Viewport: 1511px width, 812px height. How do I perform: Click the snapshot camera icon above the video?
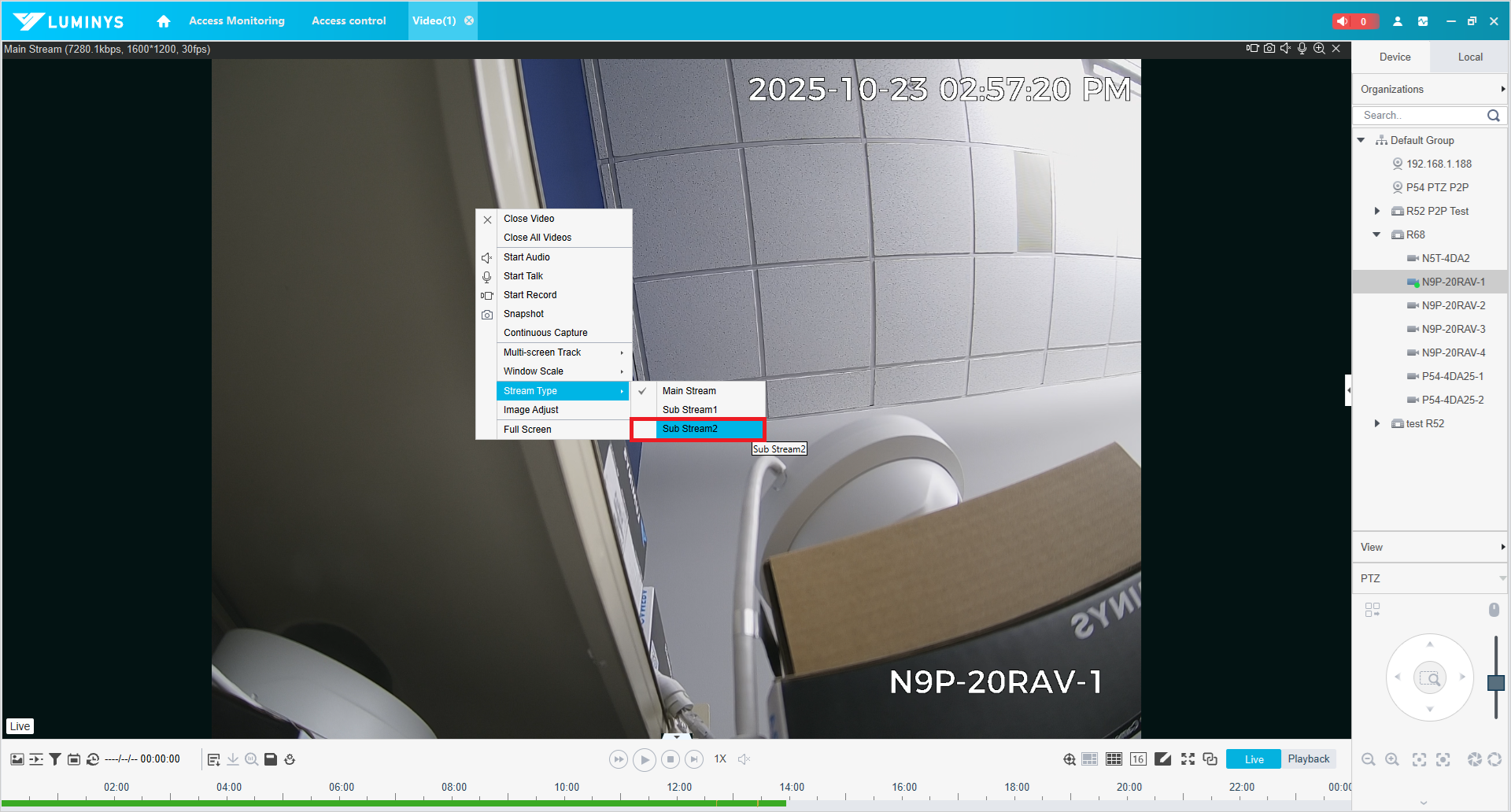1269,49
